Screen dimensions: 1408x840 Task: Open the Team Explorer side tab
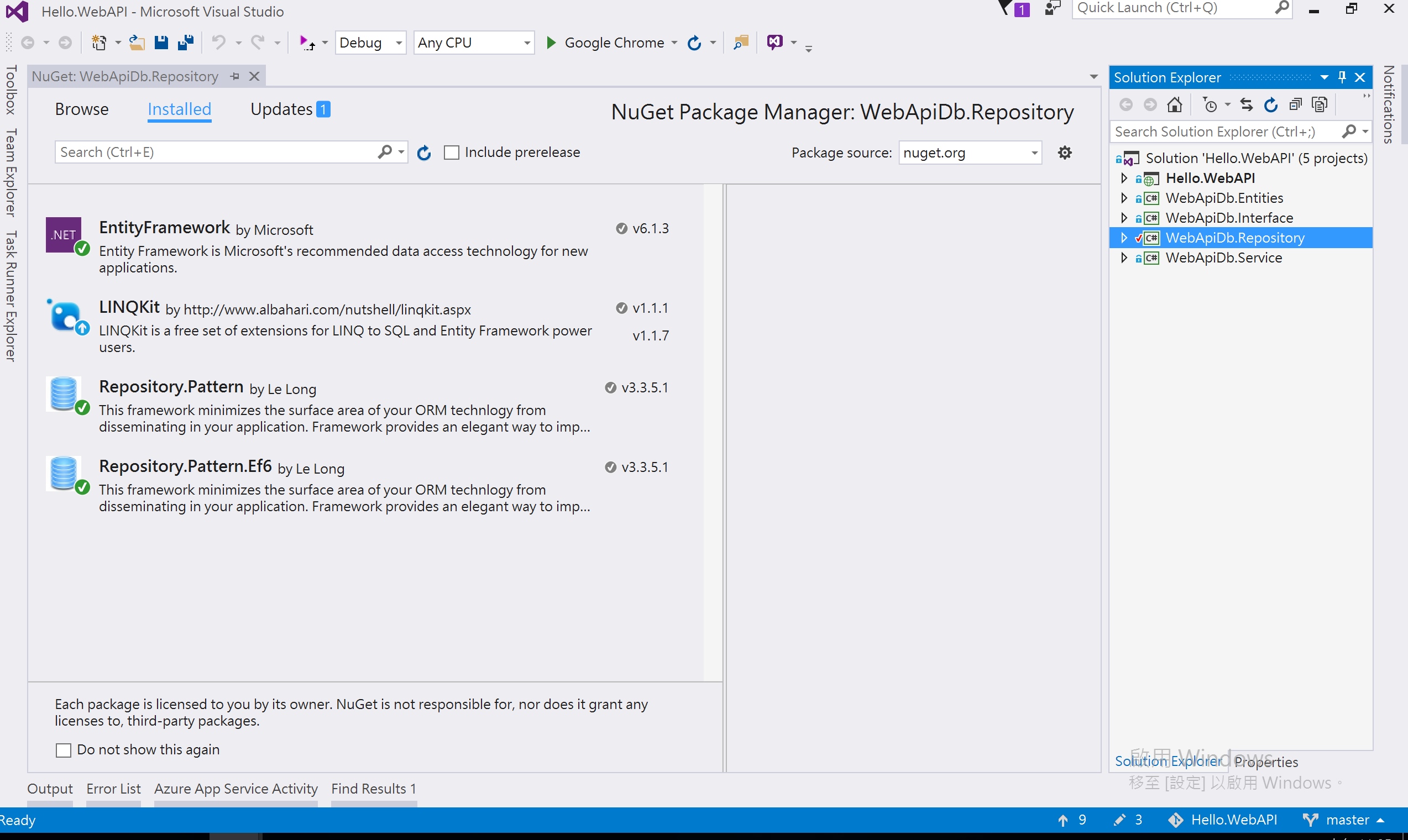pyautogui.click(x=11, y=172)
